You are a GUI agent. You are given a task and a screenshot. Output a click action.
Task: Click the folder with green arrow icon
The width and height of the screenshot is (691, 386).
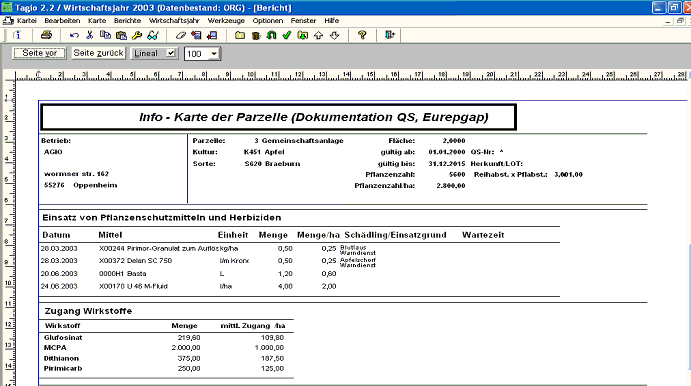click(x=303, y=35)
